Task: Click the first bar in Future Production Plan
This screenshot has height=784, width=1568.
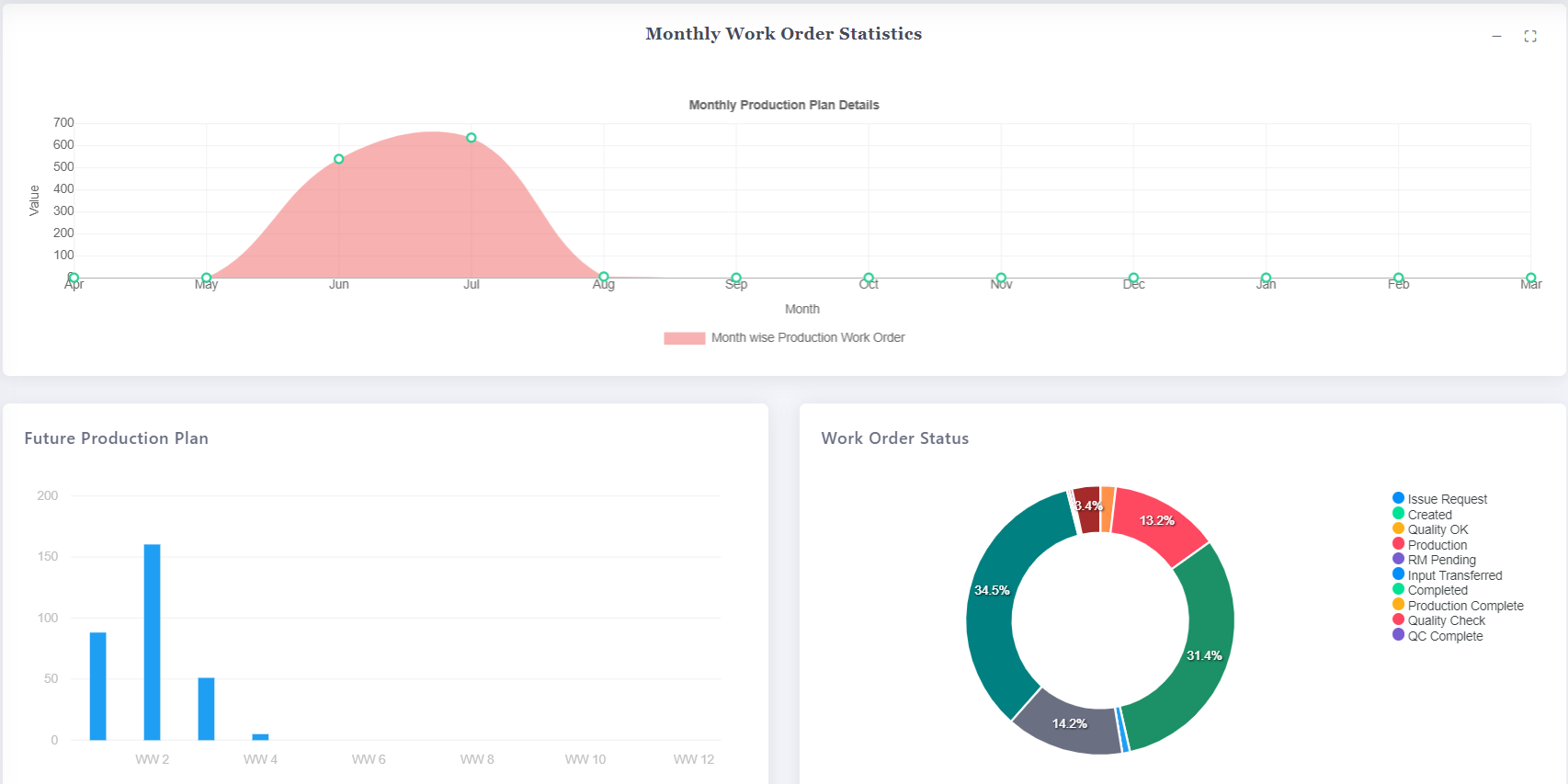Action: (97, 686)
